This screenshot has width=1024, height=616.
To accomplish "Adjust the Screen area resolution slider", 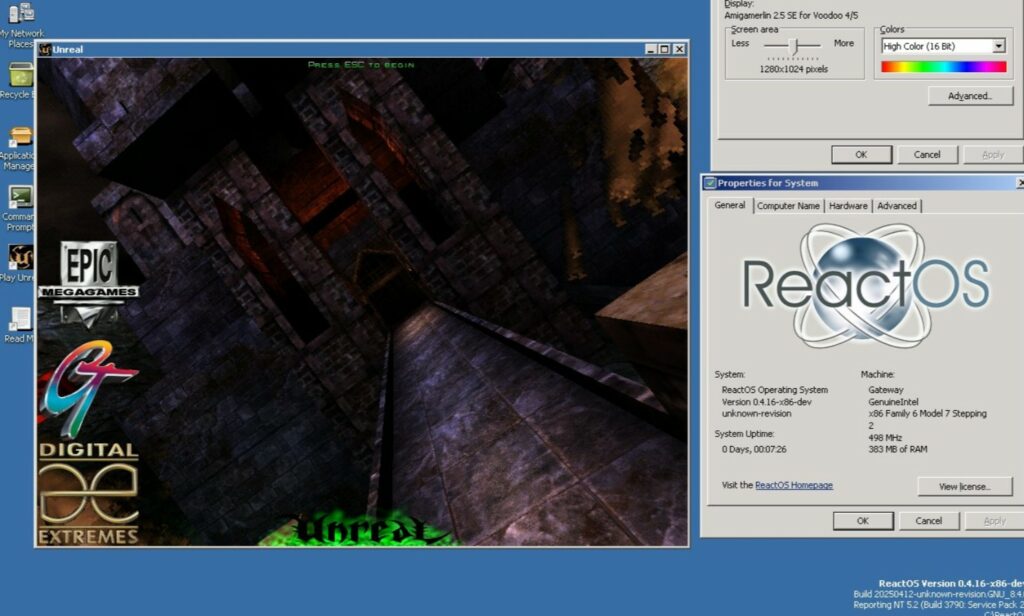I will (794, 45).
